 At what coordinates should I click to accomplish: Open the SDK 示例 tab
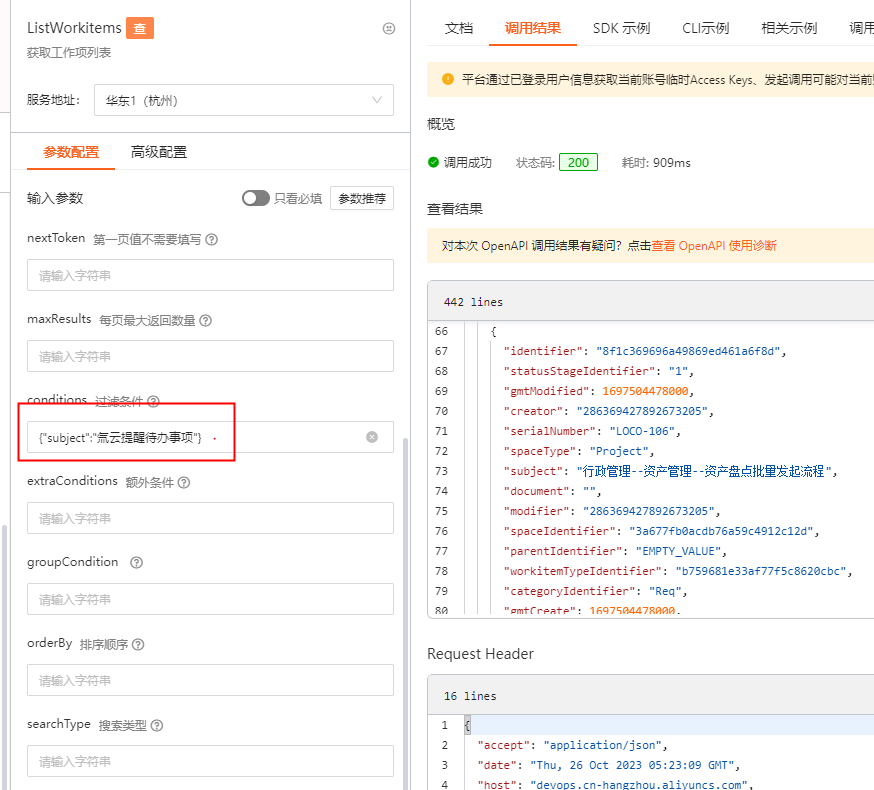pyautogui.click(x=621, y=28)
